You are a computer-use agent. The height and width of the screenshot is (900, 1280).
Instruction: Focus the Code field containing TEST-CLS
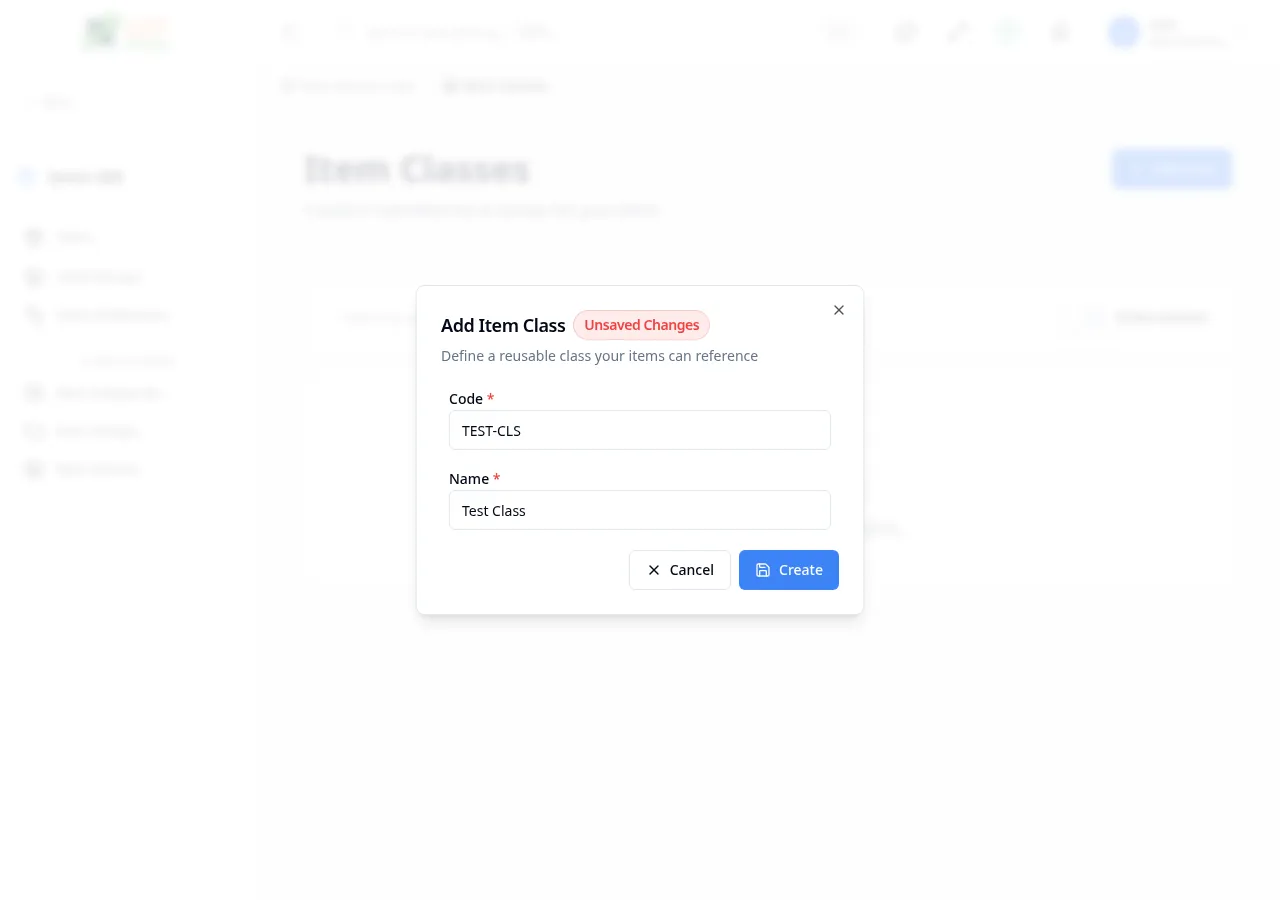pyautogui.click(x=640, y=430)
